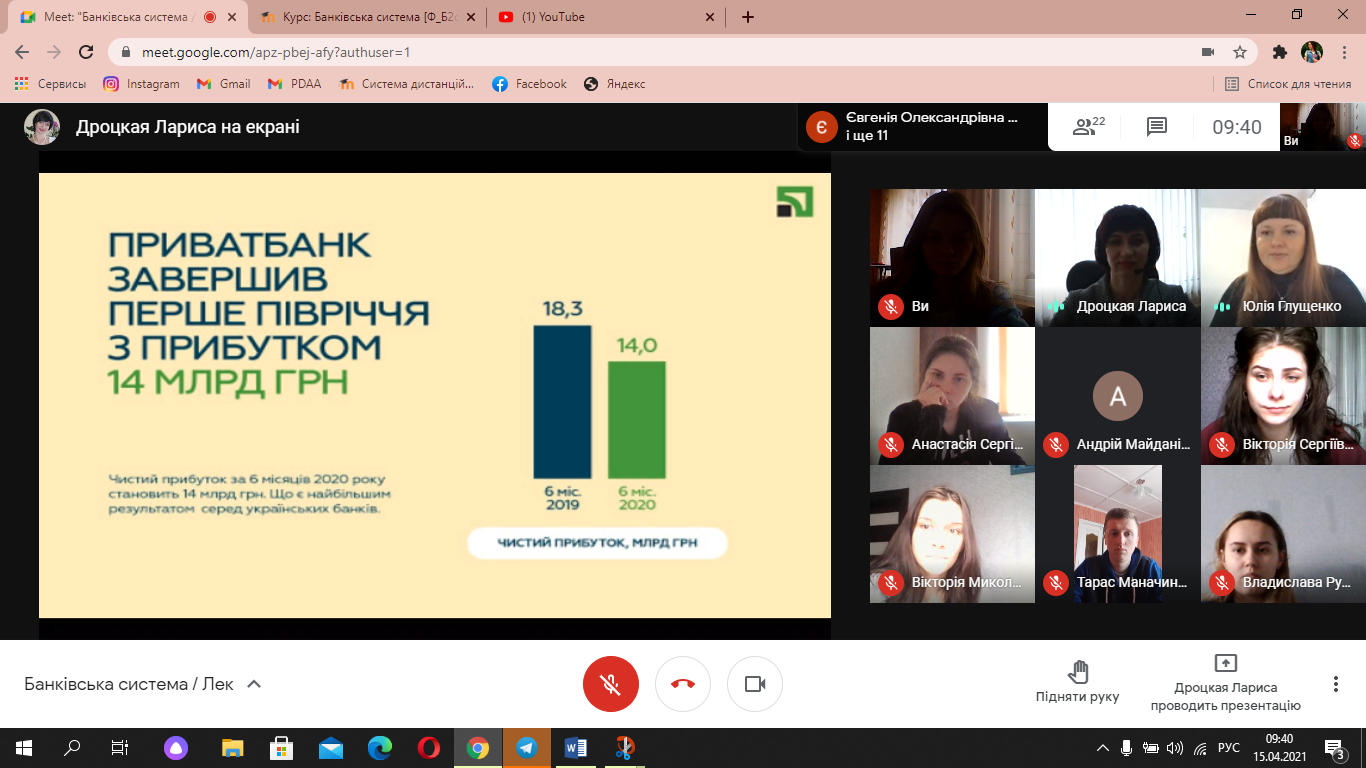This screenshot has width=1366, height=768.
Task: Open volume control in system tray
Action: 1175,748
